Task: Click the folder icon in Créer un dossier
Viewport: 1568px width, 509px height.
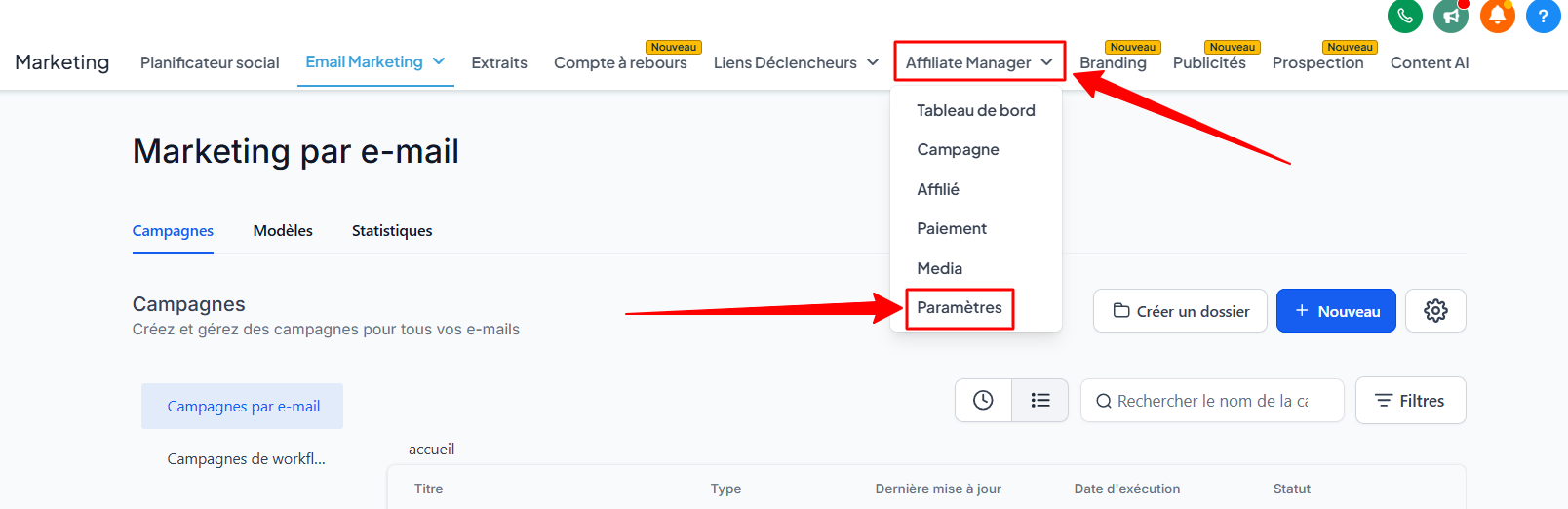Action: tap(1121, 311)
